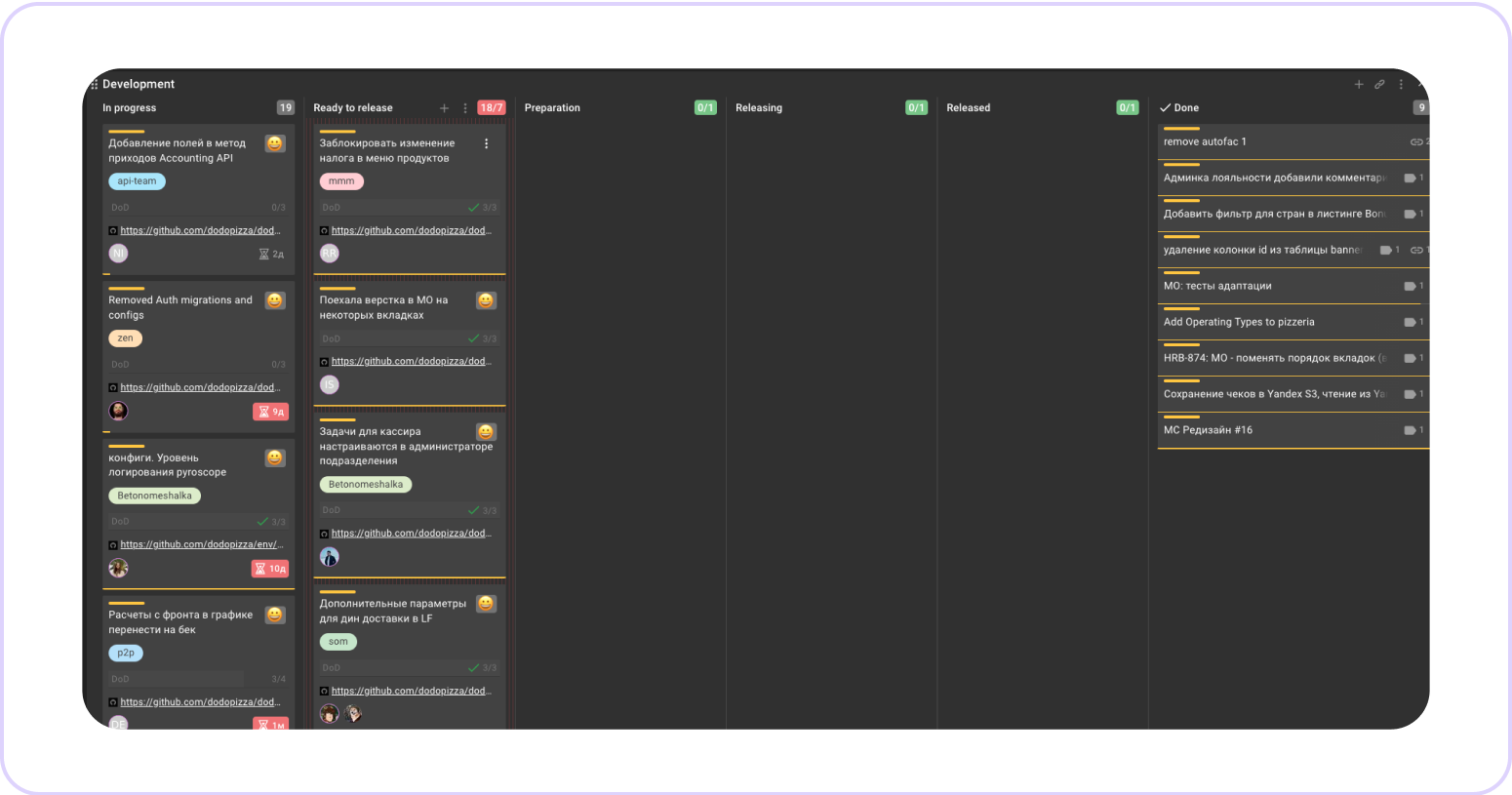Click link icon on remove autofac 1 row
Screen dimensions: 1512x795
tap(1415, 142)
